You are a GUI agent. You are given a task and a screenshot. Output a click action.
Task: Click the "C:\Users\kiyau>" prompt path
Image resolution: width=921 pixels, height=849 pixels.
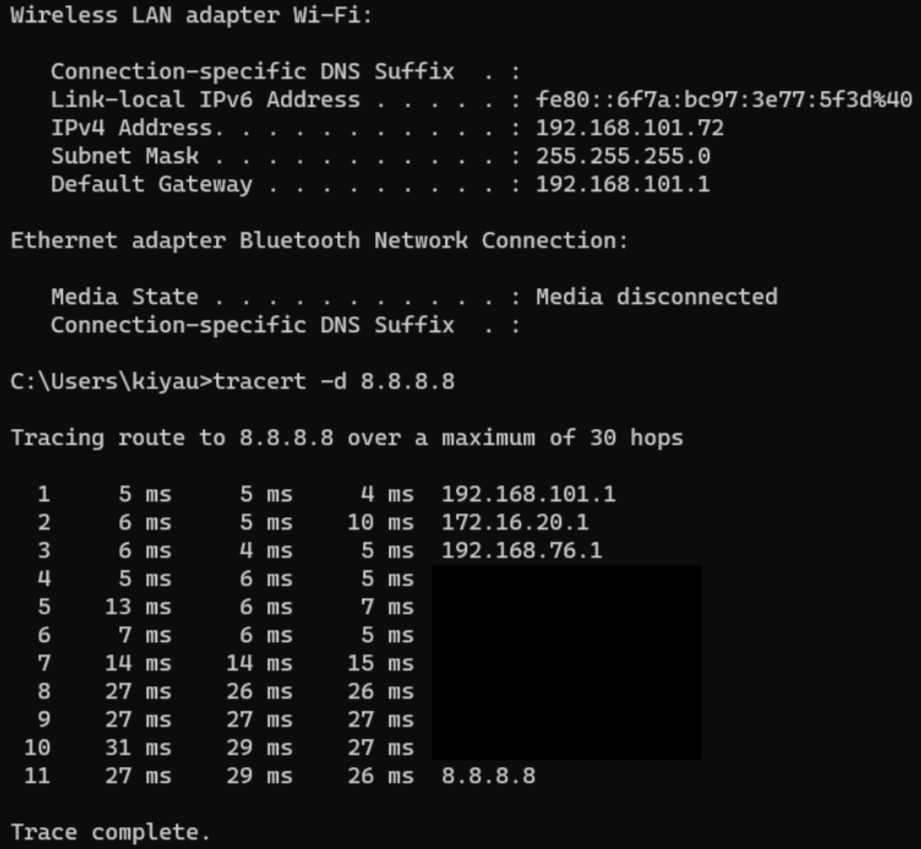tap(111, 382)
